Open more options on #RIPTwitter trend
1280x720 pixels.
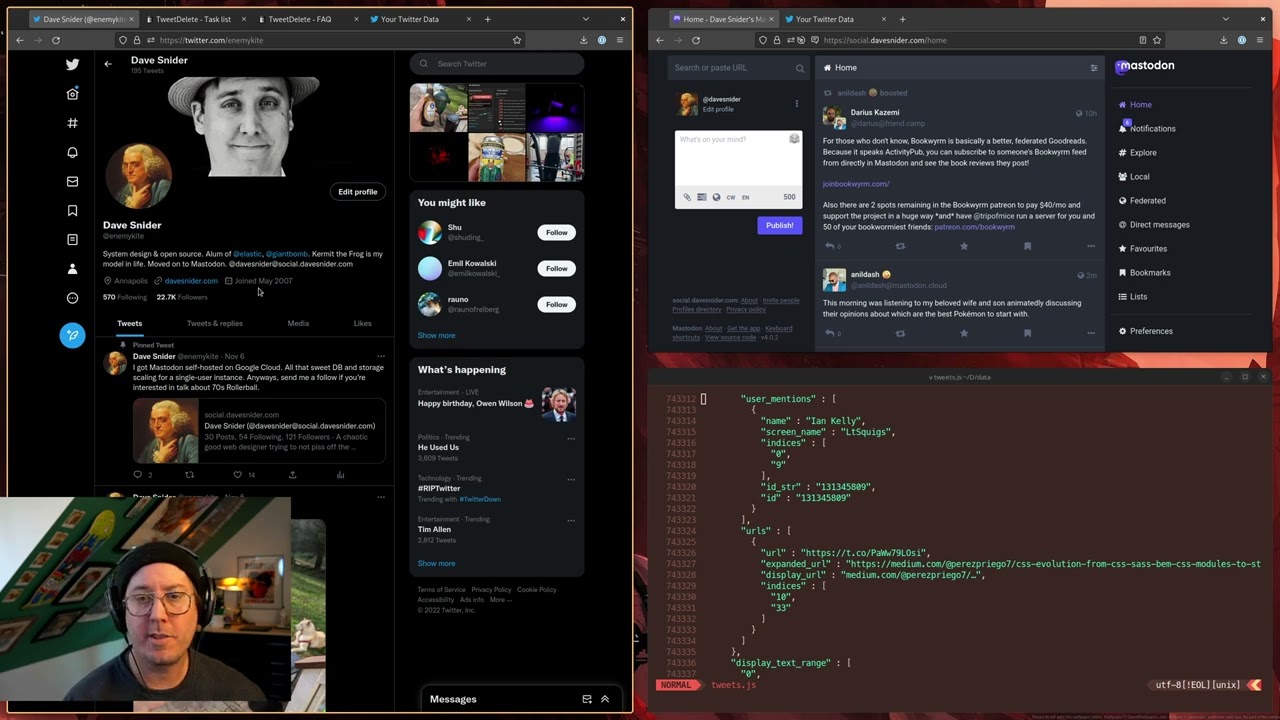[571, 479]
